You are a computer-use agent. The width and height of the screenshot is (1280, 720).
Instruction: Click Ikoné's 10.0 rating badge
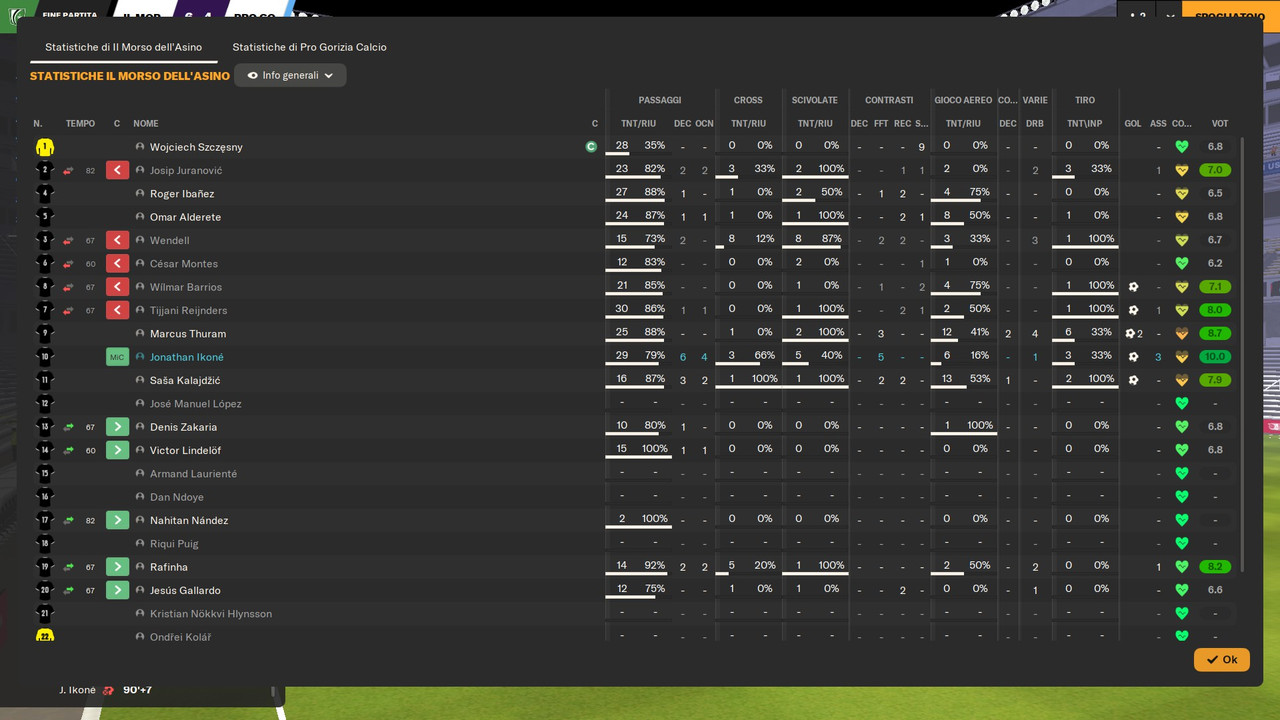[x=1215, y=357]
